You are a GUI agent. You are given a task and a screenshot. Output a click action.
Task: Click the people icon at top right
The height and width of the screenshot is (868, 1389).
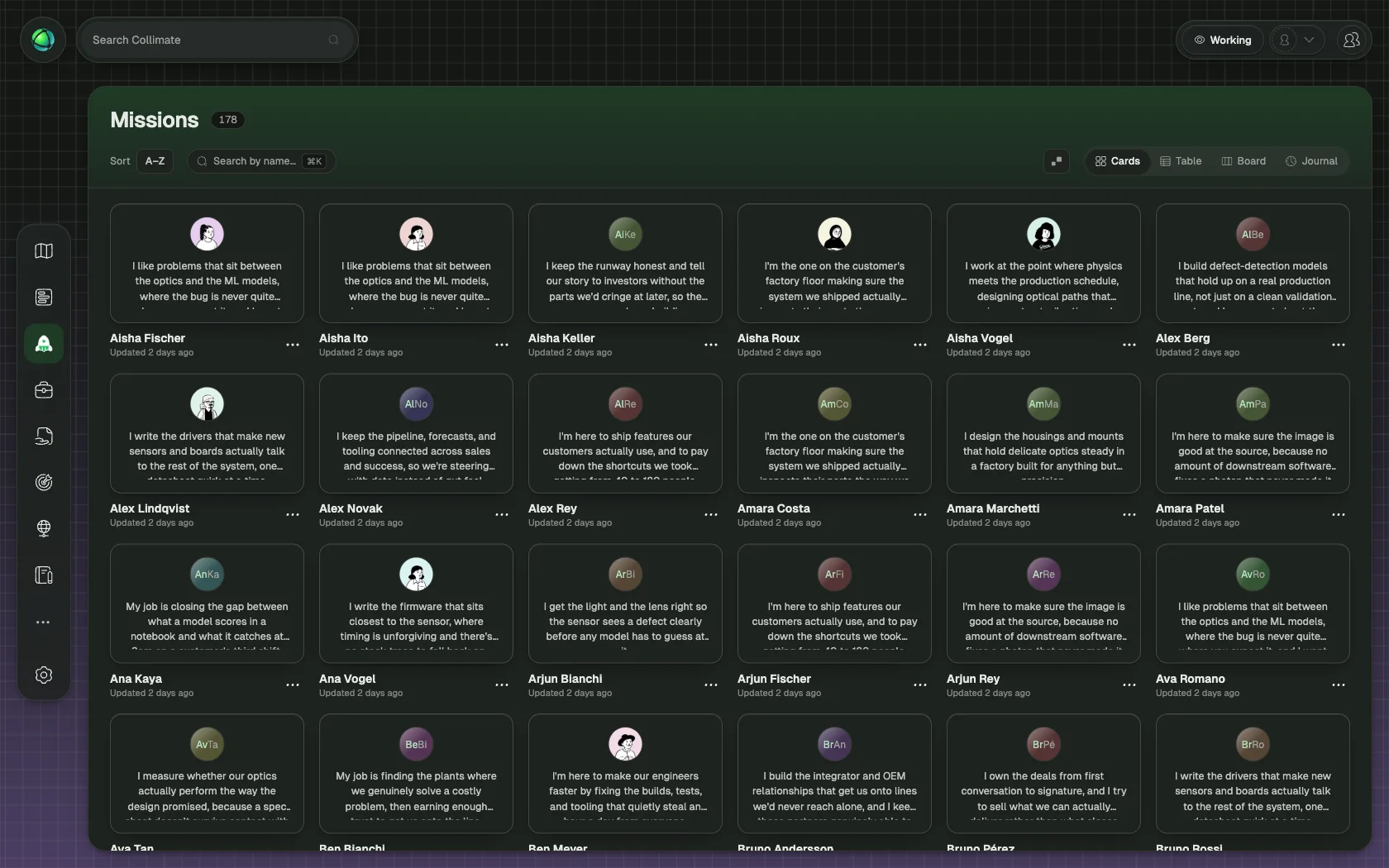pyautogui.click(x=1351, y=40)
